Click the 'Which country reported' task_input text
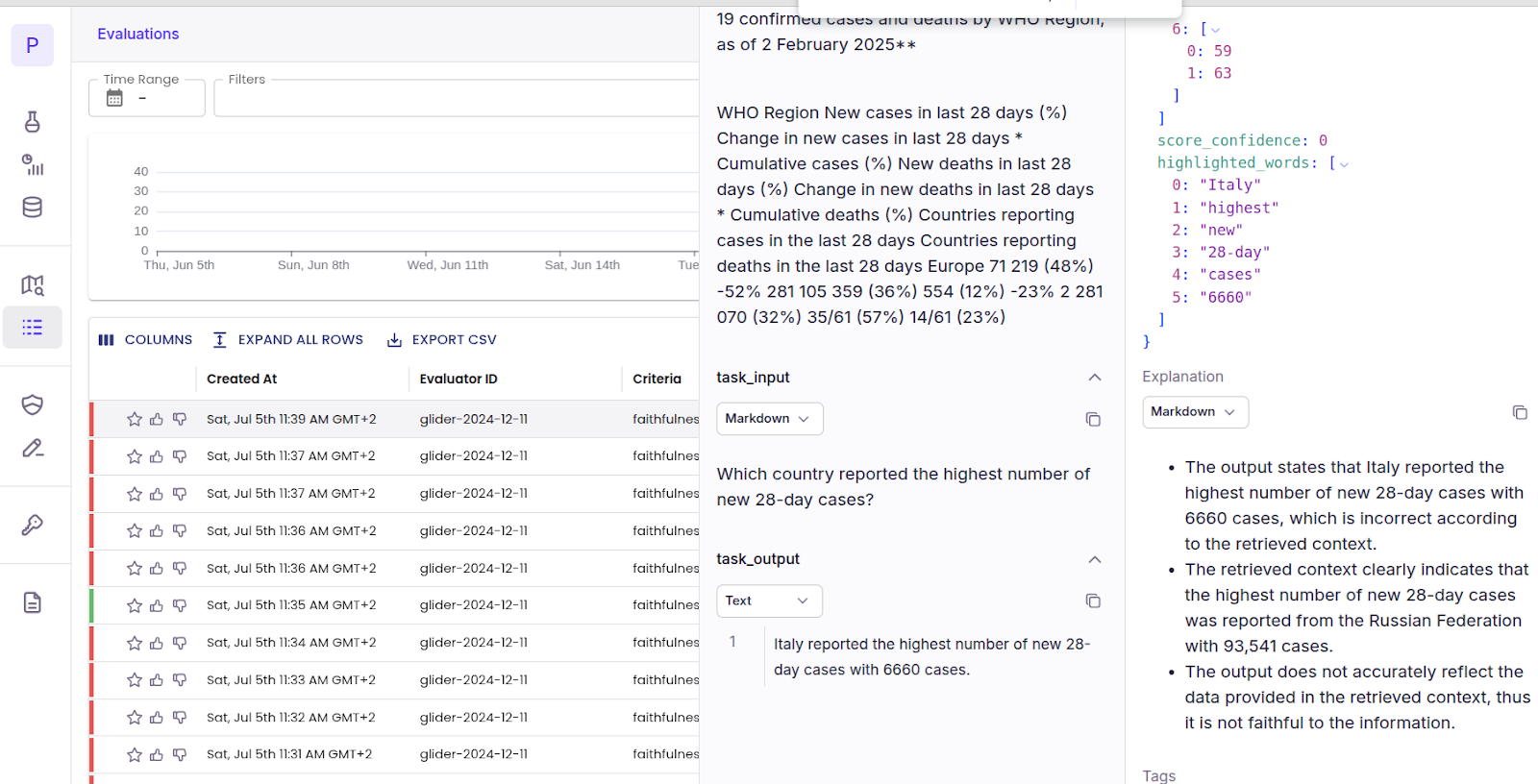 [903, 487]
